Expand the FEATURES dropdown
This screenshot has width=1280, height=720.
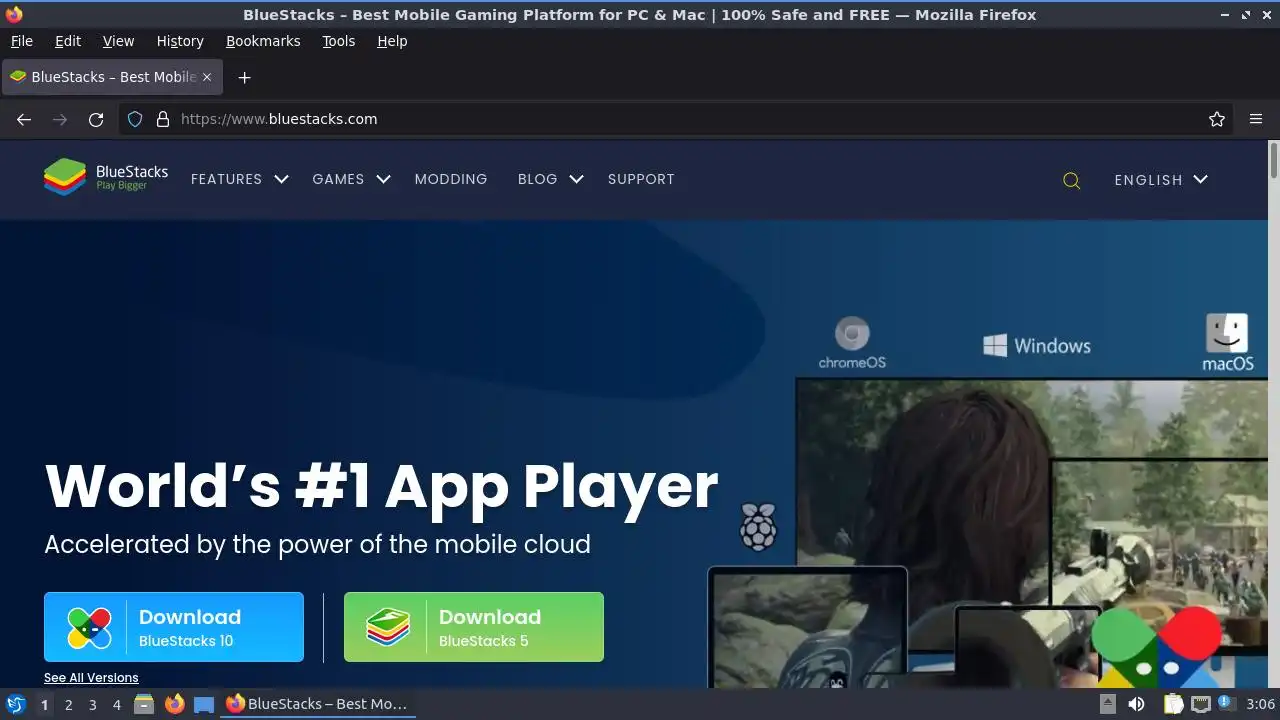pos(239,179)
